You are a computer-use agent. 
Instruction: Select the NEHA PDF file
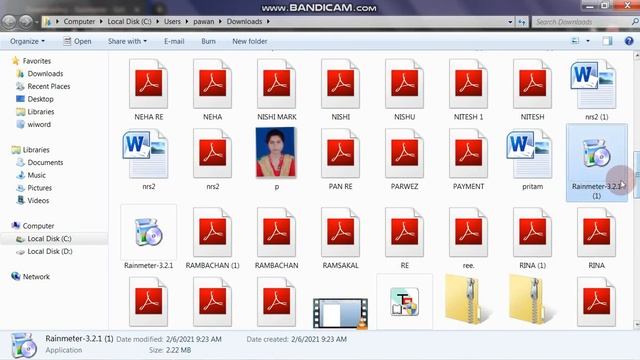(x=213, y=90)
